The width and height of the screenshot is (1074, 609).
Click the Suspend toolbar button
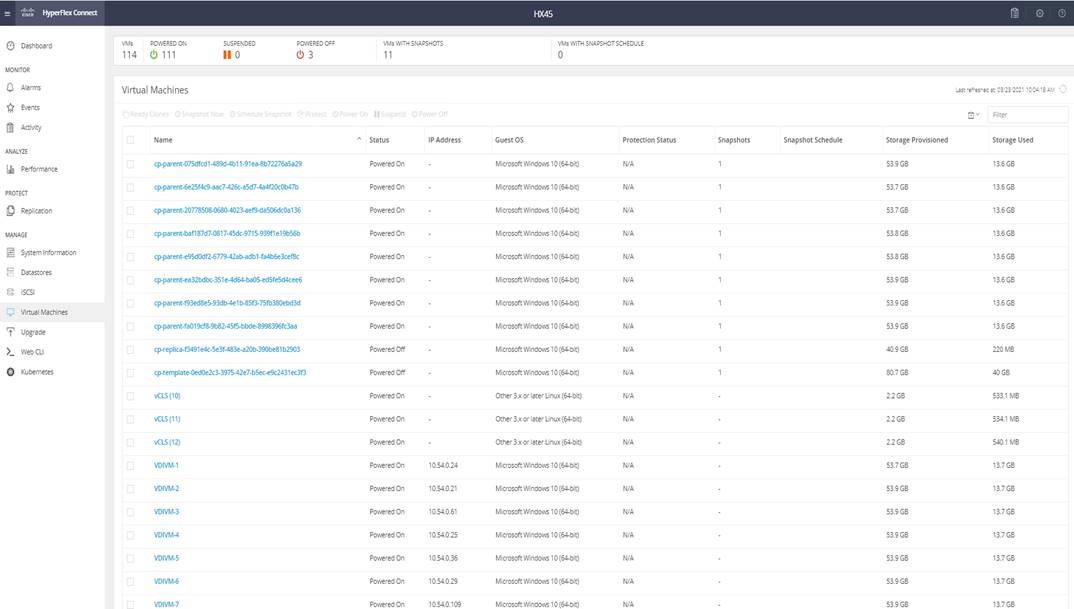(x=390, y=114)
